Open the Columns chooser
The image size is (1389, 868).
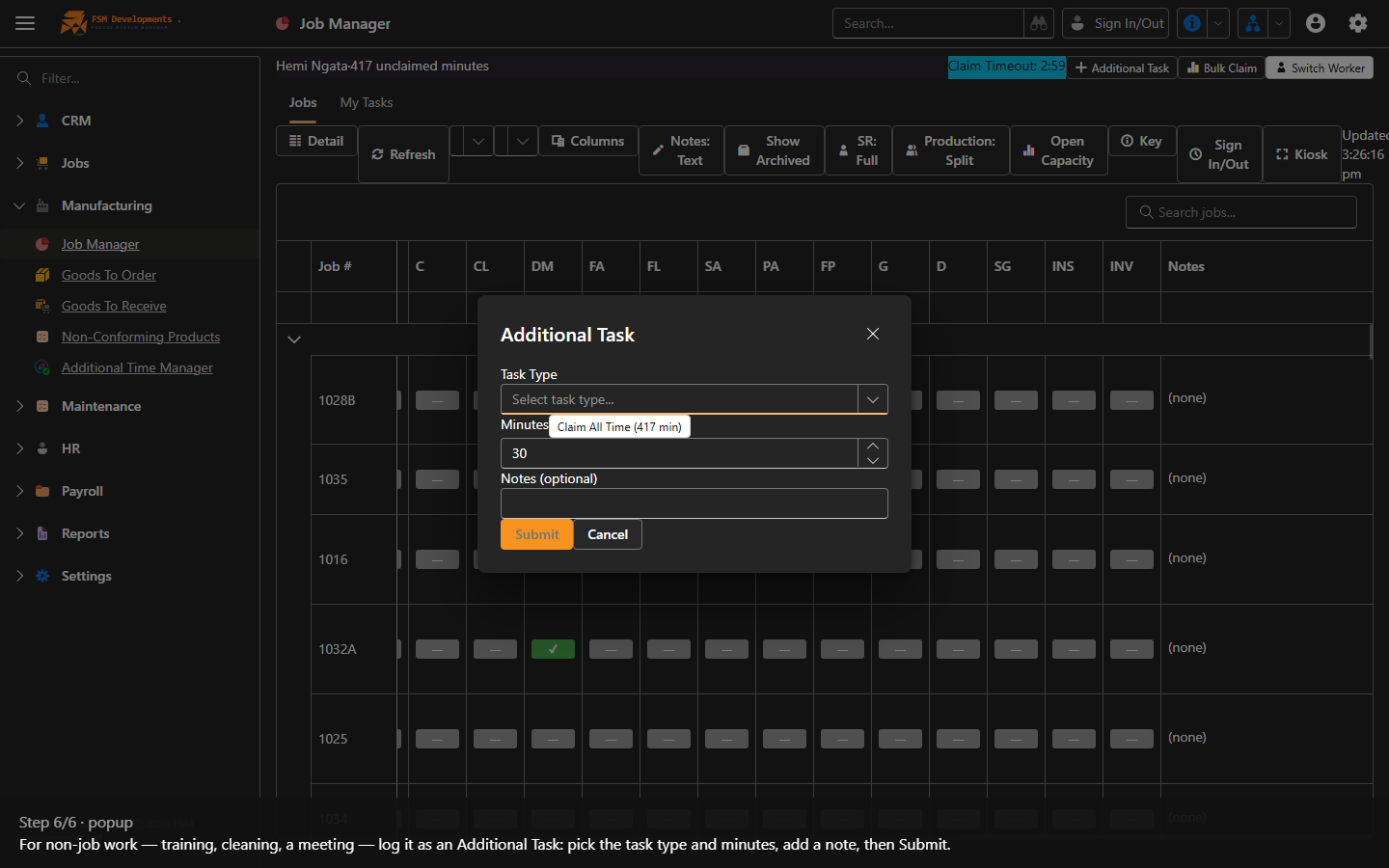(x=588, y=141)
